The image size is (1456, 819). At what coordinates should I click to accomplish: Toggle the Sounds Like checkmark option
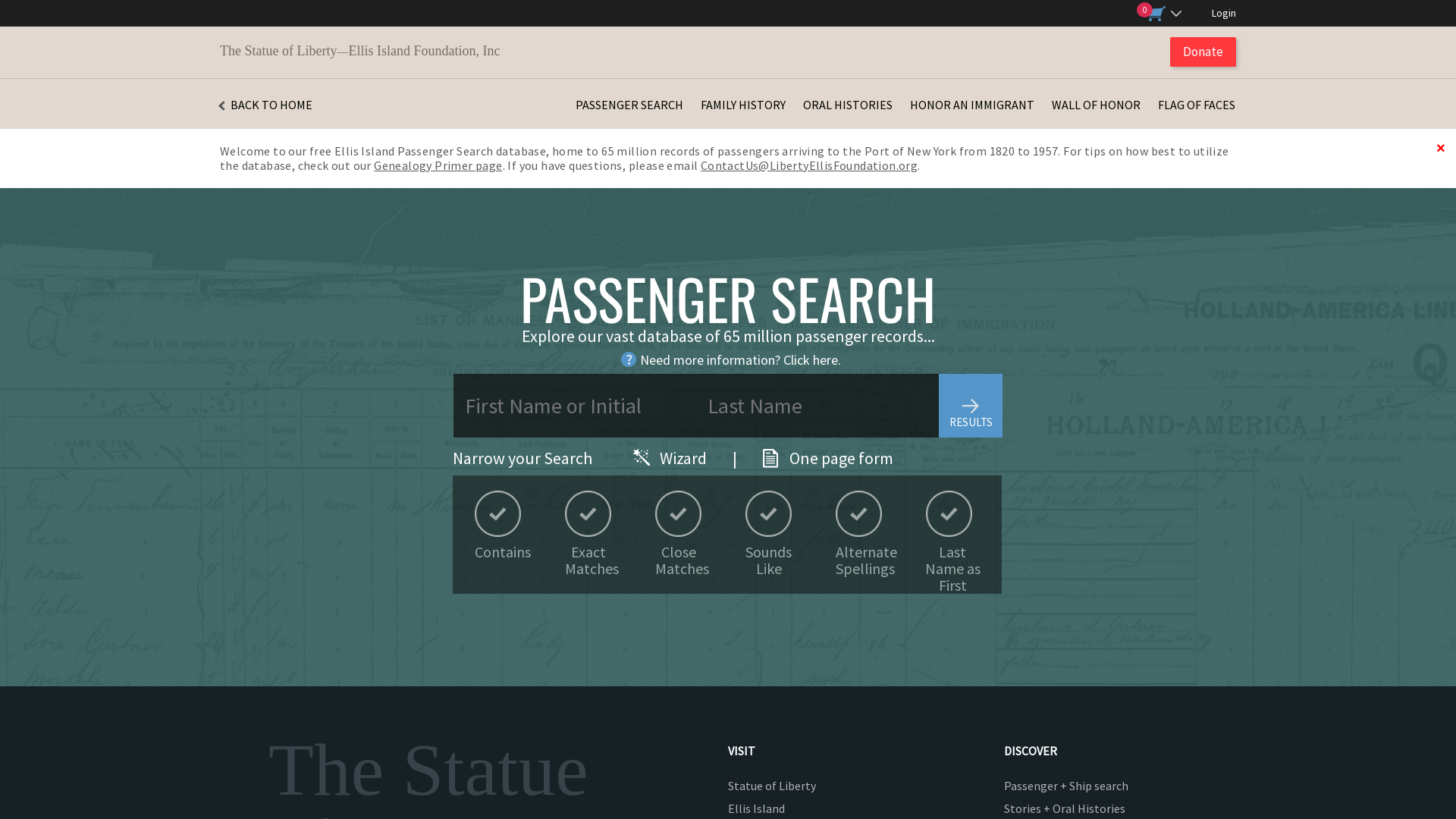(x=769, y=513)
